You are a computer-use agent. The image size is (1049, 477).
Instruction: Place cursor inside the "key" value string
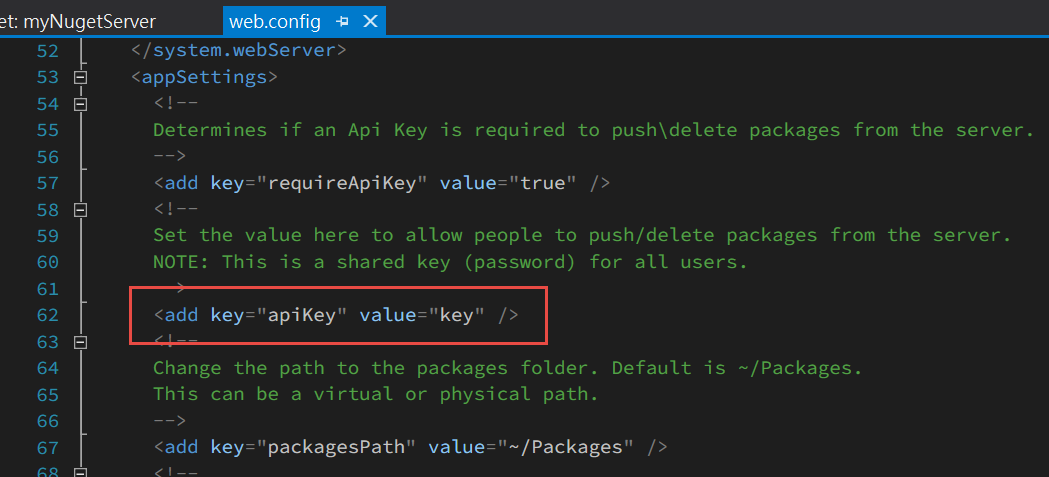click(456, 315)
